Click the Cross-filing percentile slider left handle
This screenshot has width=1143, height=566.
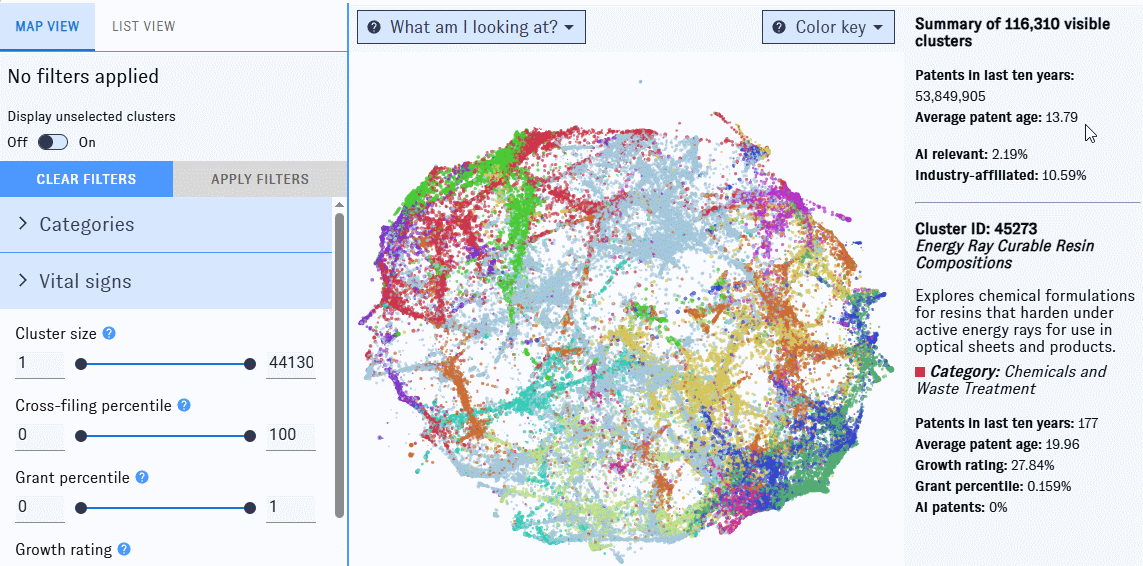click(81, 436)
